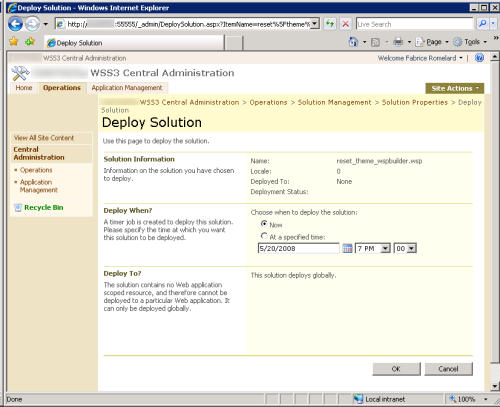Click WSS3 Central Administration breadcrumb link

click(x=189, y=102)
